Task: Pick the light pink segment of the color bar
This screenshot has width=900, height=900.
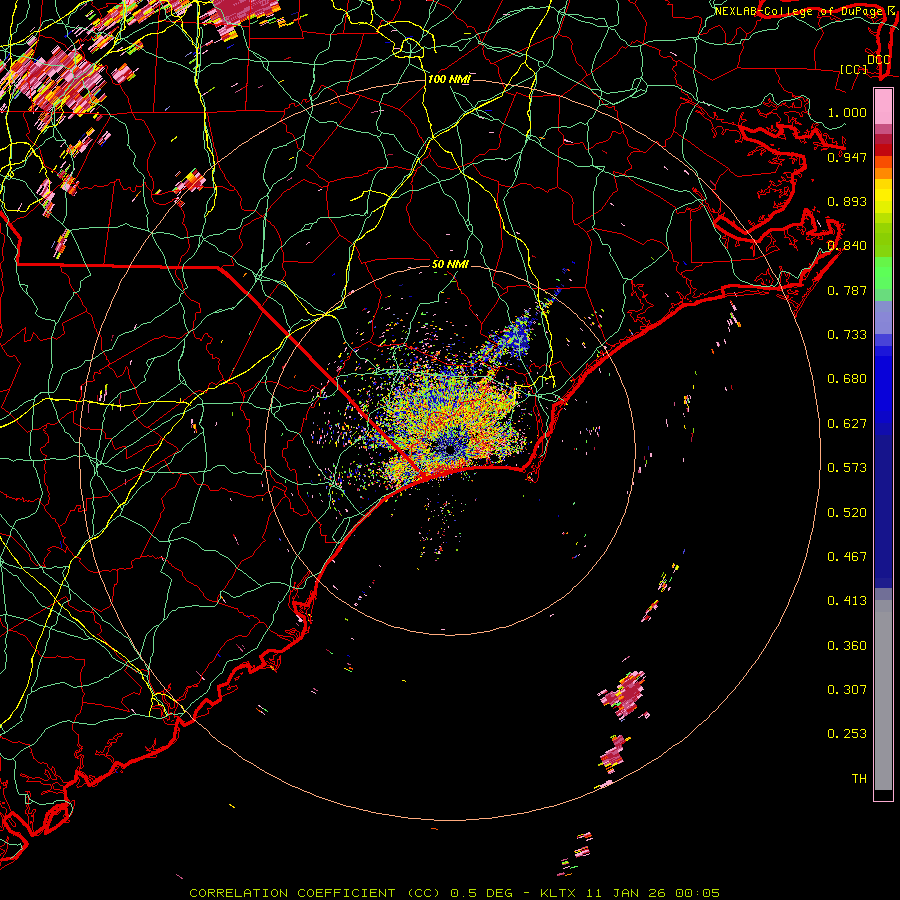Action: click(883, 106)
